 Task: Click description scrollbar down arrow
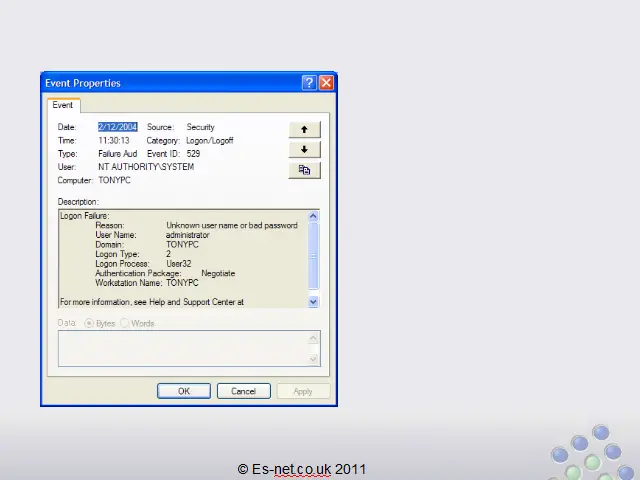[313, 302]
